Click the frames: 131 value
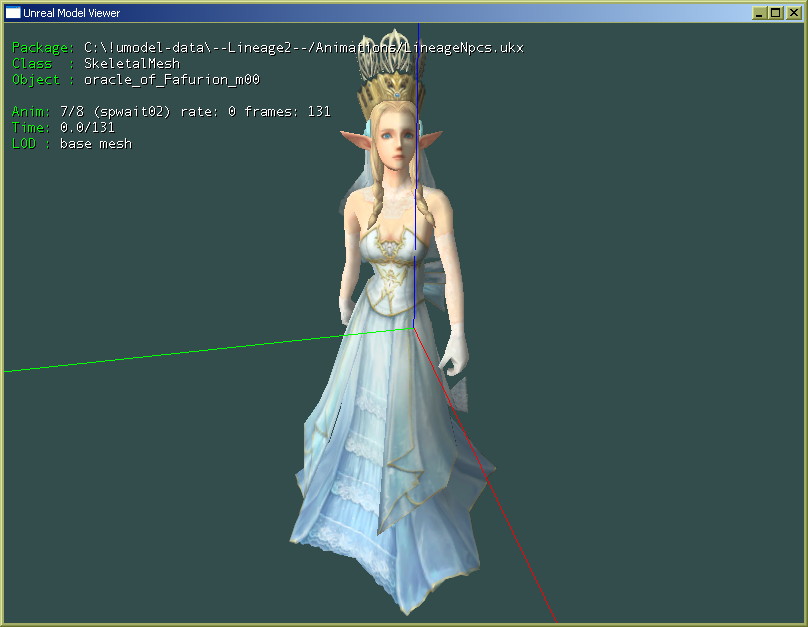Viewport: 808px width, 627px height. point(287,112)
